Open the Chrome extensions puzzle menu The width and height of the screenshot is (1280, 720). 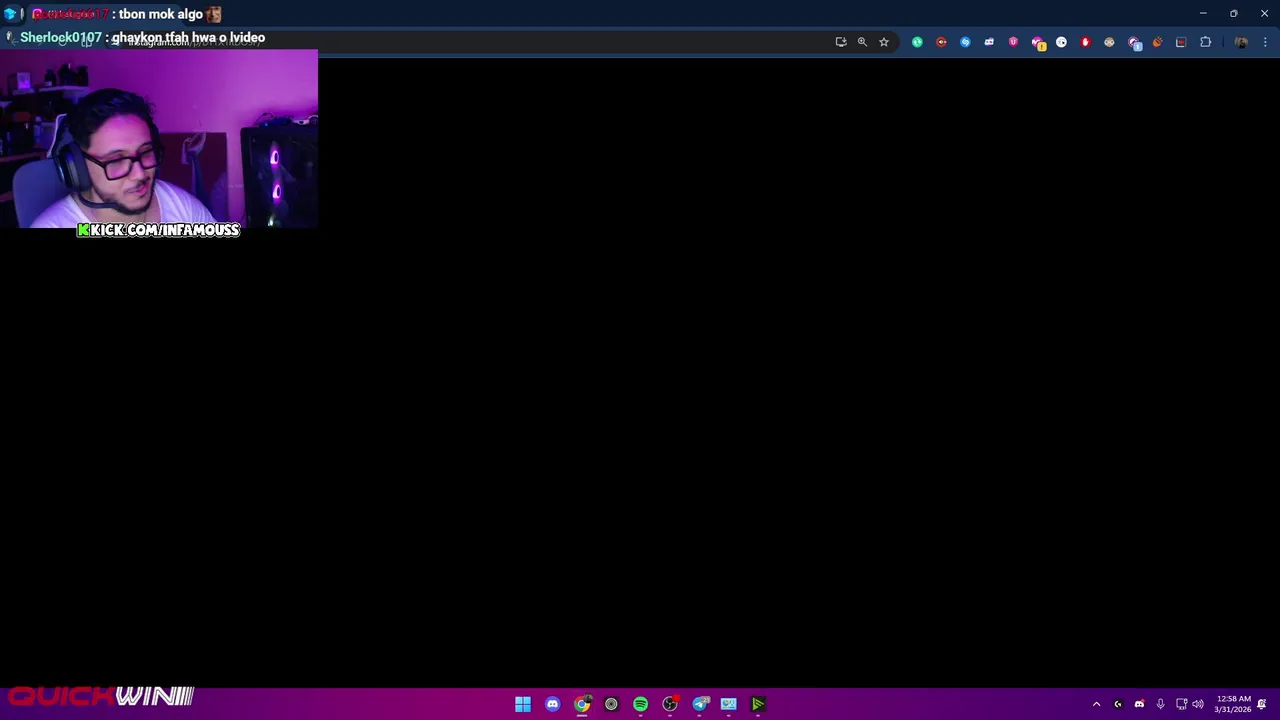(1205, 42)
